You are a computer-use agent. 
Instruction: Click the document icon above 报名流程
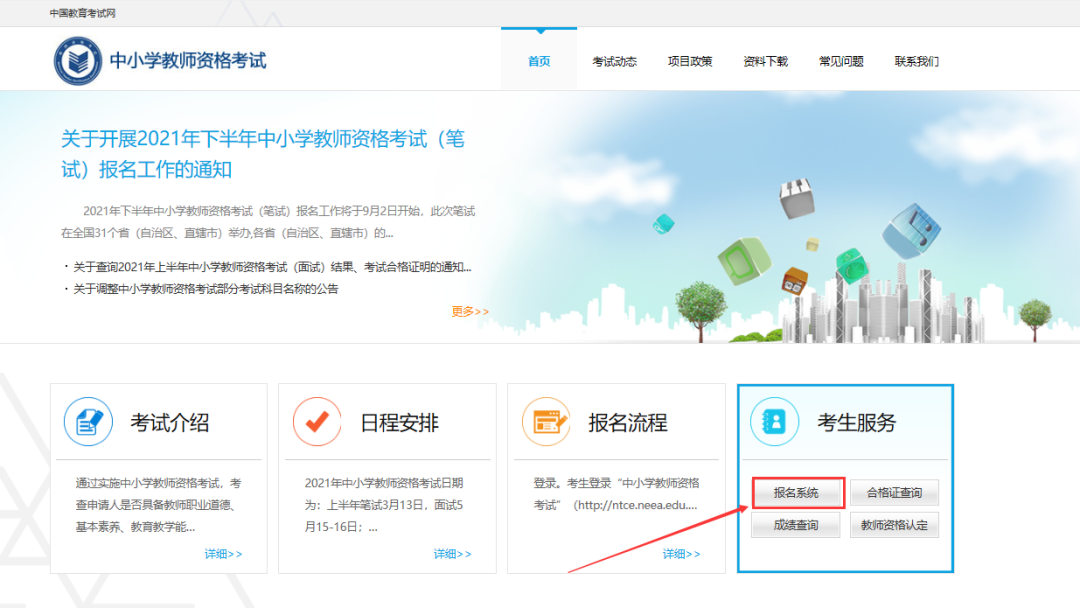coord(546,421)
